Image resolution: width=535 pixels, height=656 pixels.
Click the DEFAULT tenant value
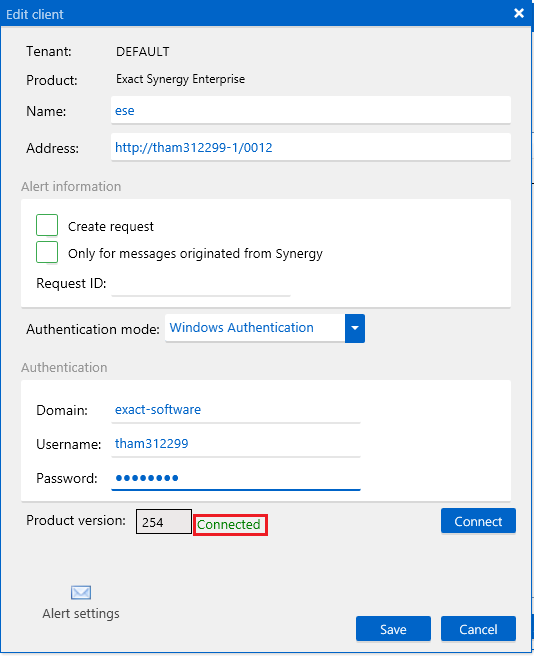tap(143, 52)
